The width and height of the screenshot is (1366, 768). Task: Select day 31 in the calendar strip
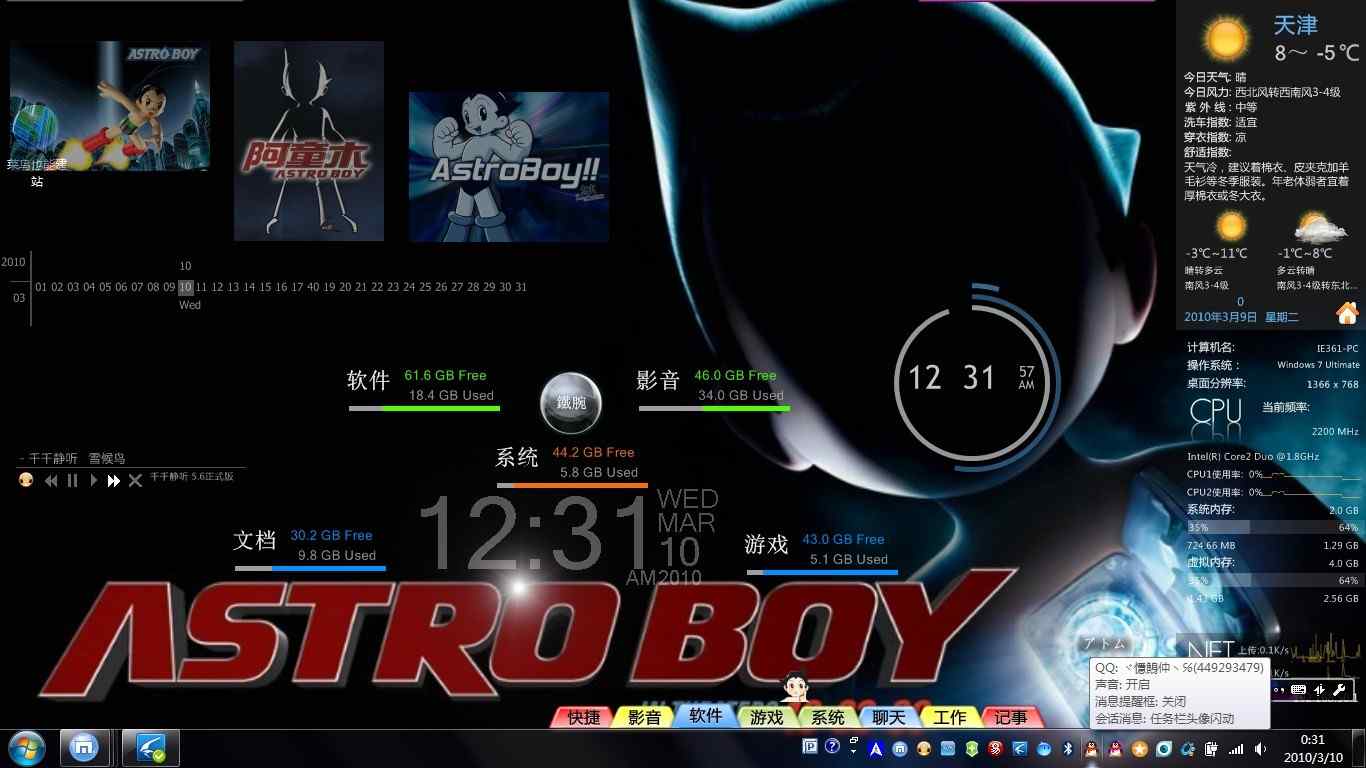coord(520,287)
